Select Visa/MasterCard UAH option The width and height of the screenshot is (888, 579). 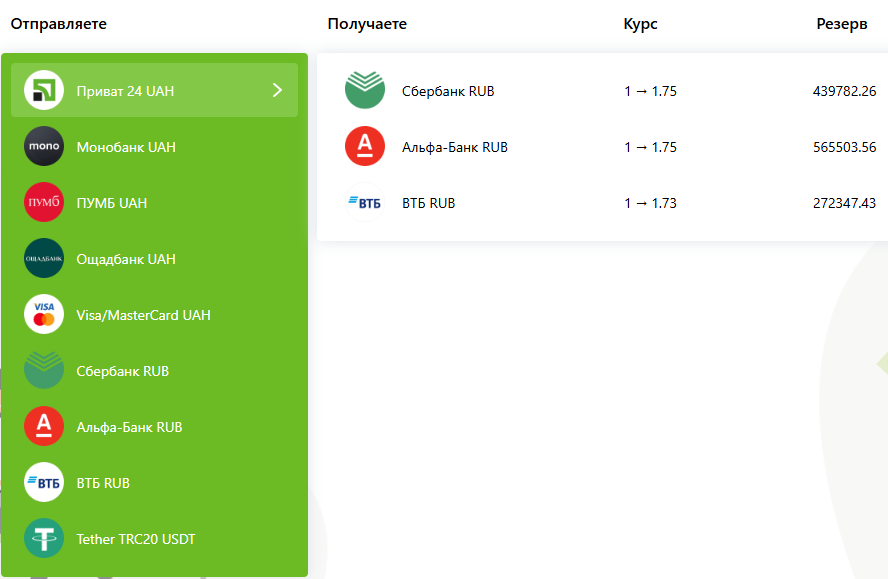coord(154,315)
